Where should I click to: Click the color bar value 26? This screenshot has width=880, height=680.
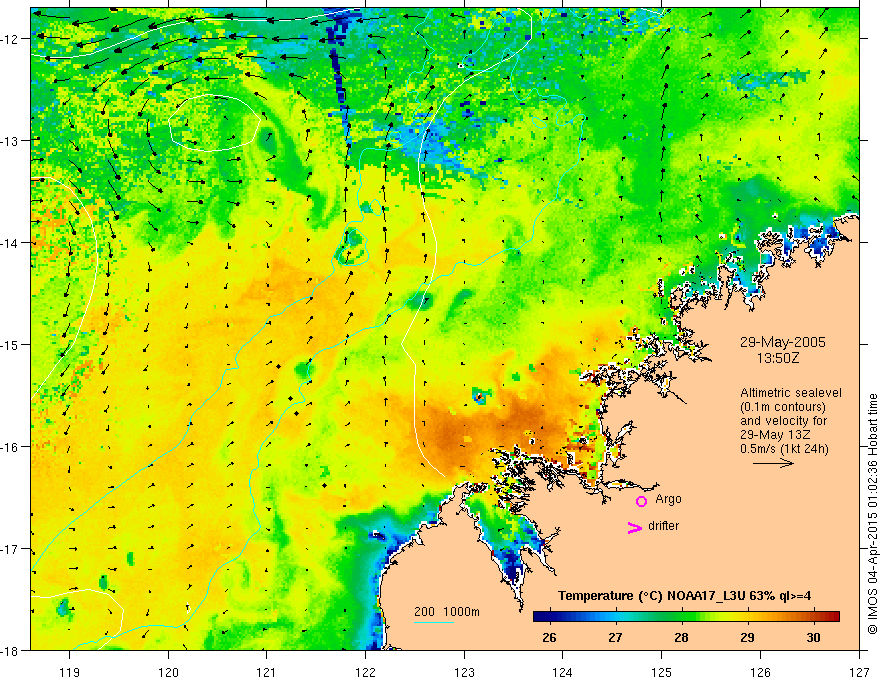[549, 637]
